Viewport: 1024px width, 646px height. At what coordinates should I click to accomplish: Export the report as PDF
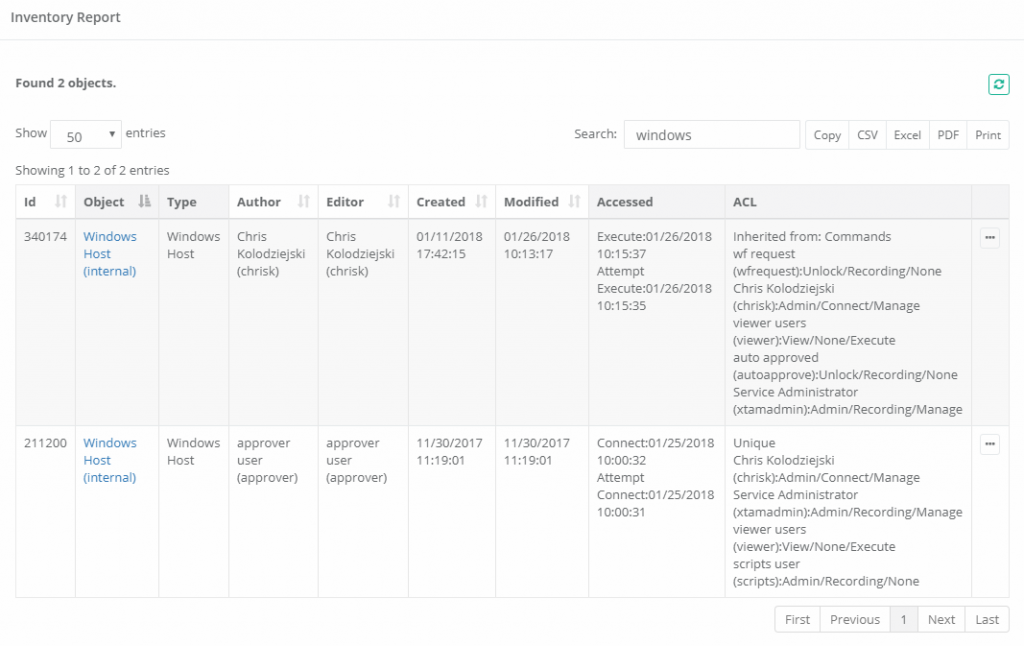(x=947, y=135)
